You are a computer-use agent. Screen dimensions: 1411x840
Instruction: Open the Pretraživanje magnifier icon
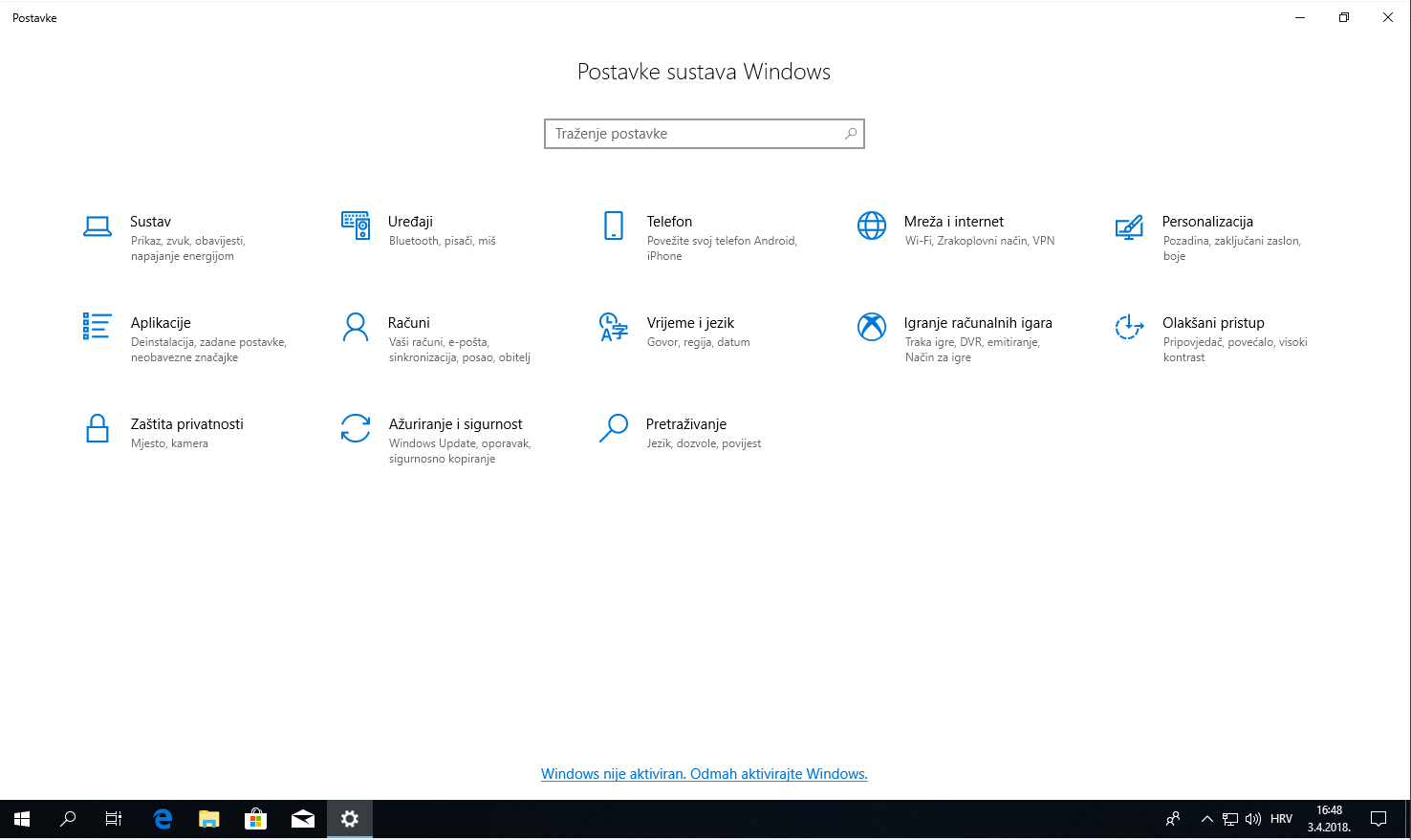(x=613, y=428)
